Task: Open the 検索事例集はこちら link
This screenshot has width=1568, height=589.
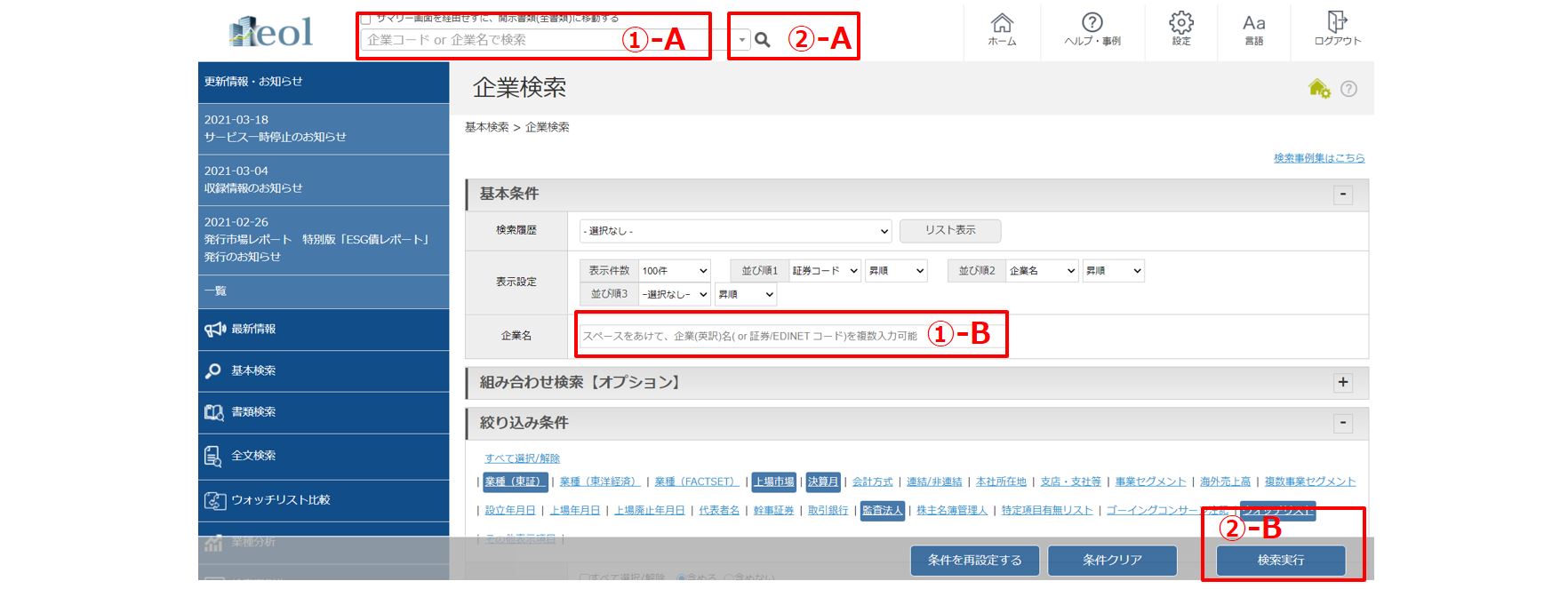Action: click(1318, 158)
